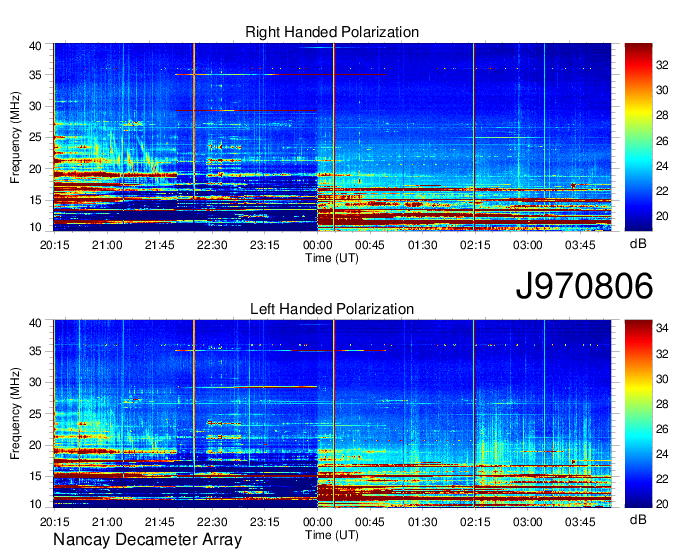Click the 32 value on the top color bar scale
680x552 pixels.
pyautogui.click(x=662, y=65)
